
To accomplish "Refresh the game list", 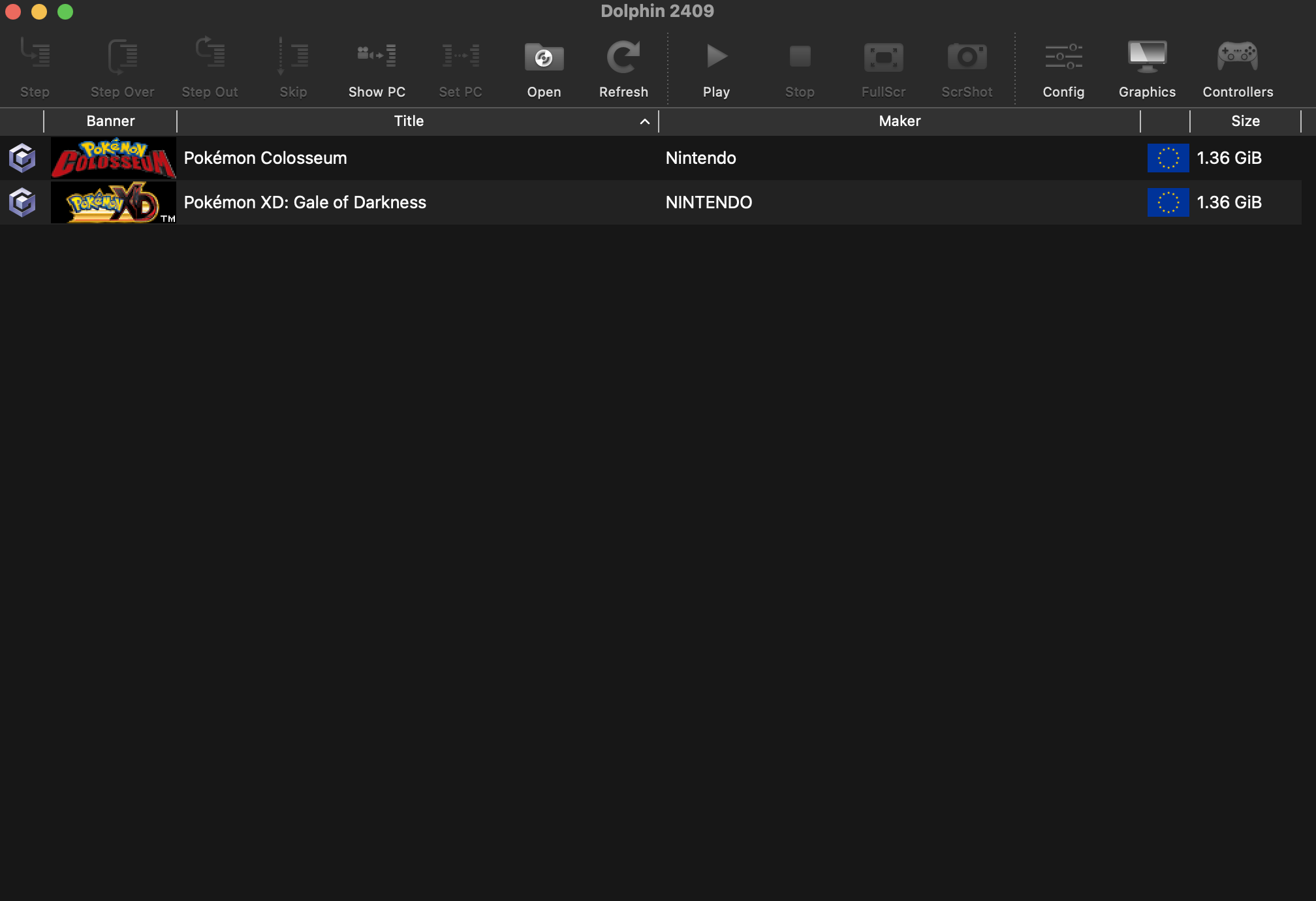I will pyautogui.click(x=623, y=57).
